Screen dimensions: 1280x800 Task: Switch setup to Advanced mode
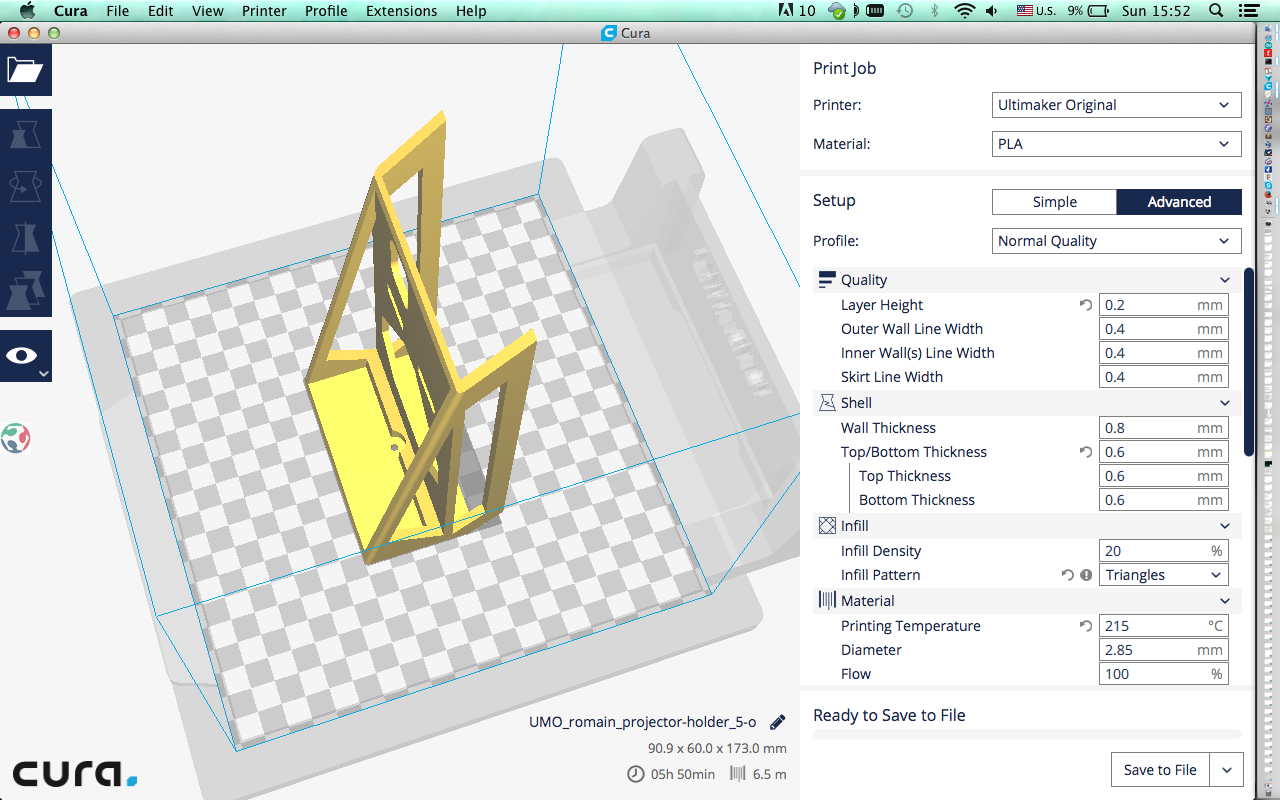(1179, 202)
